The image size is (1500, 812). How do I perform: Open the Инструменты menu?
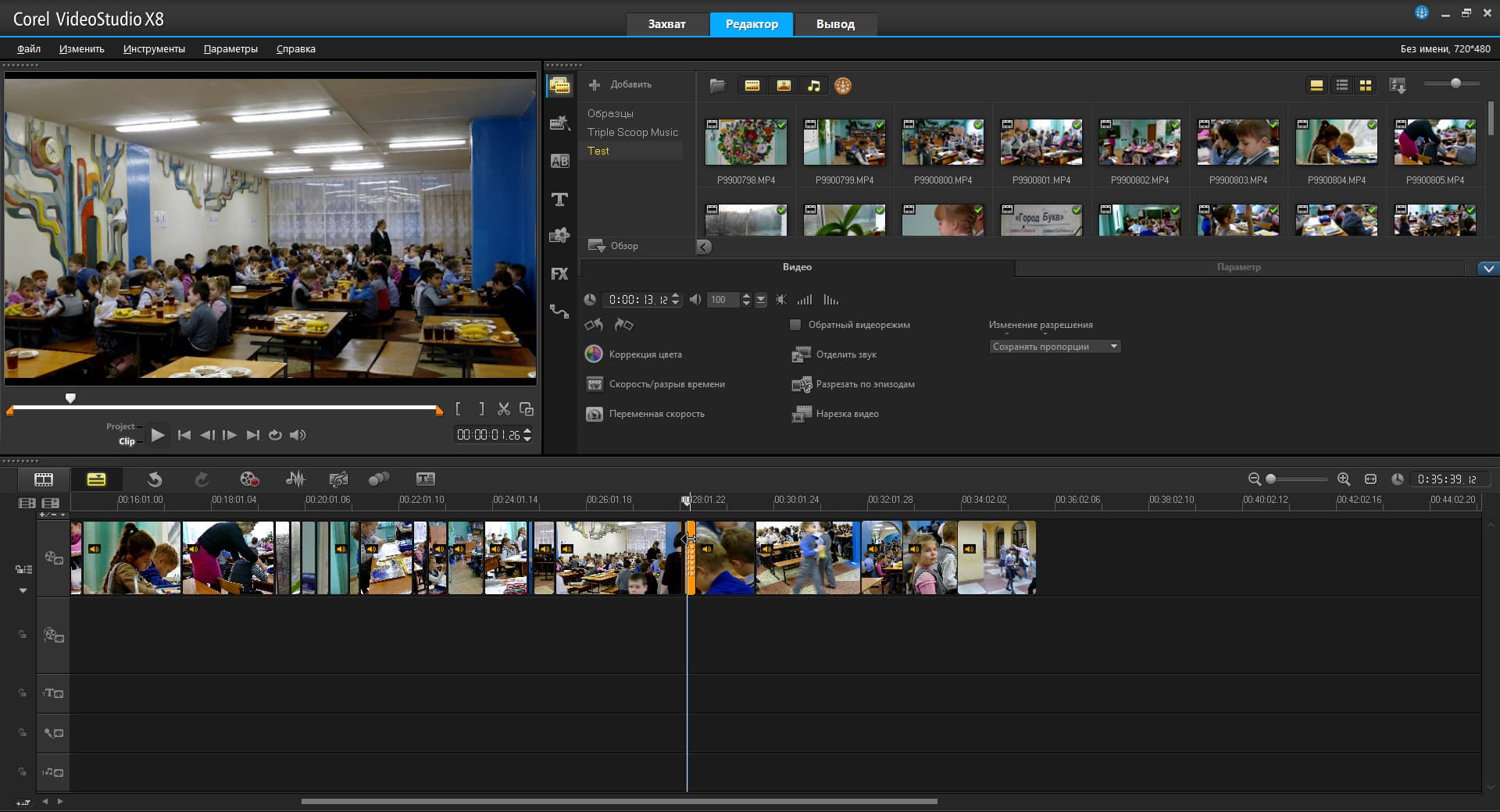click(x=154, y=49)
